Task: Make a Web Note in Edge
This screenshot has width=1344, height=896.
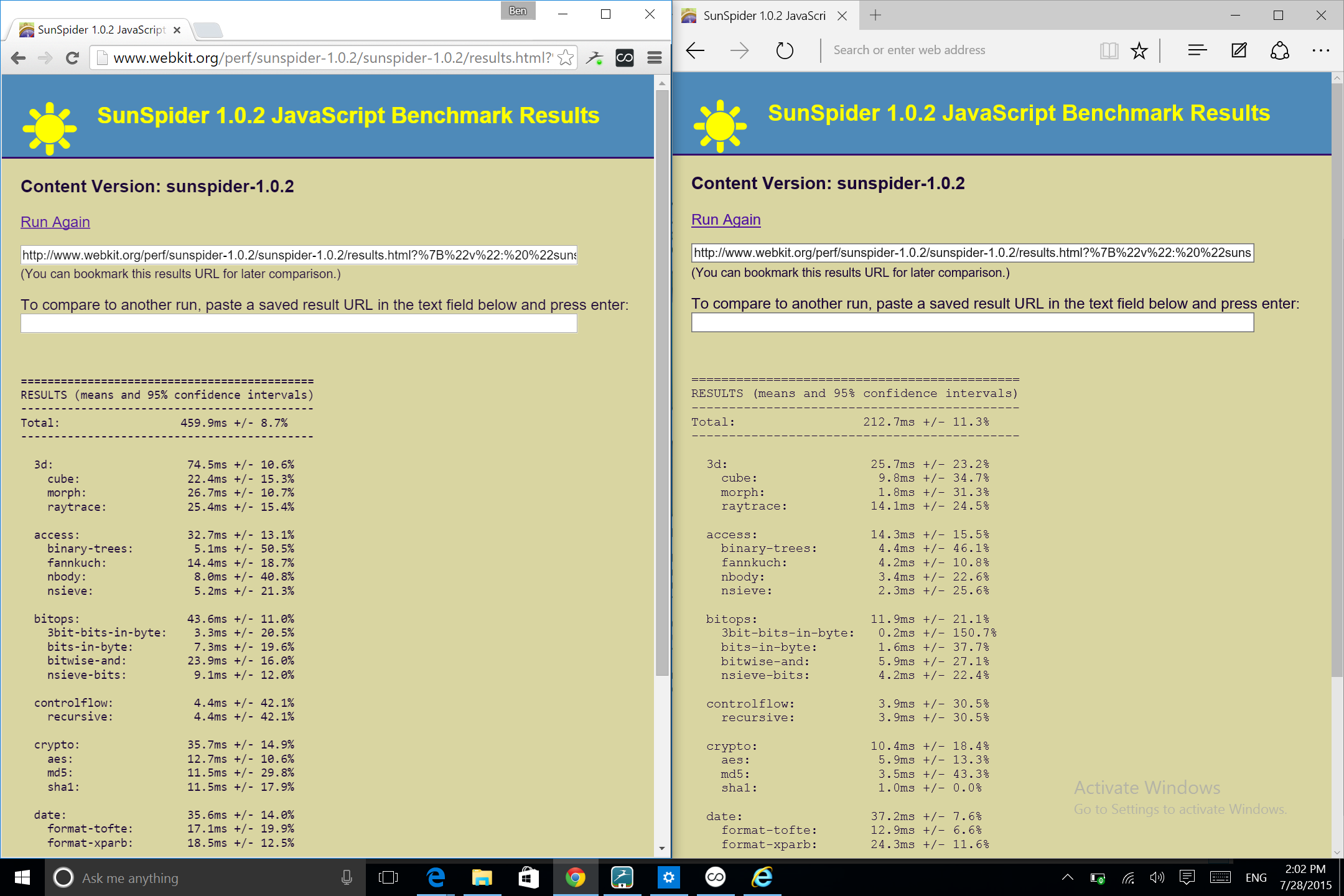Action: point(1238,50)
